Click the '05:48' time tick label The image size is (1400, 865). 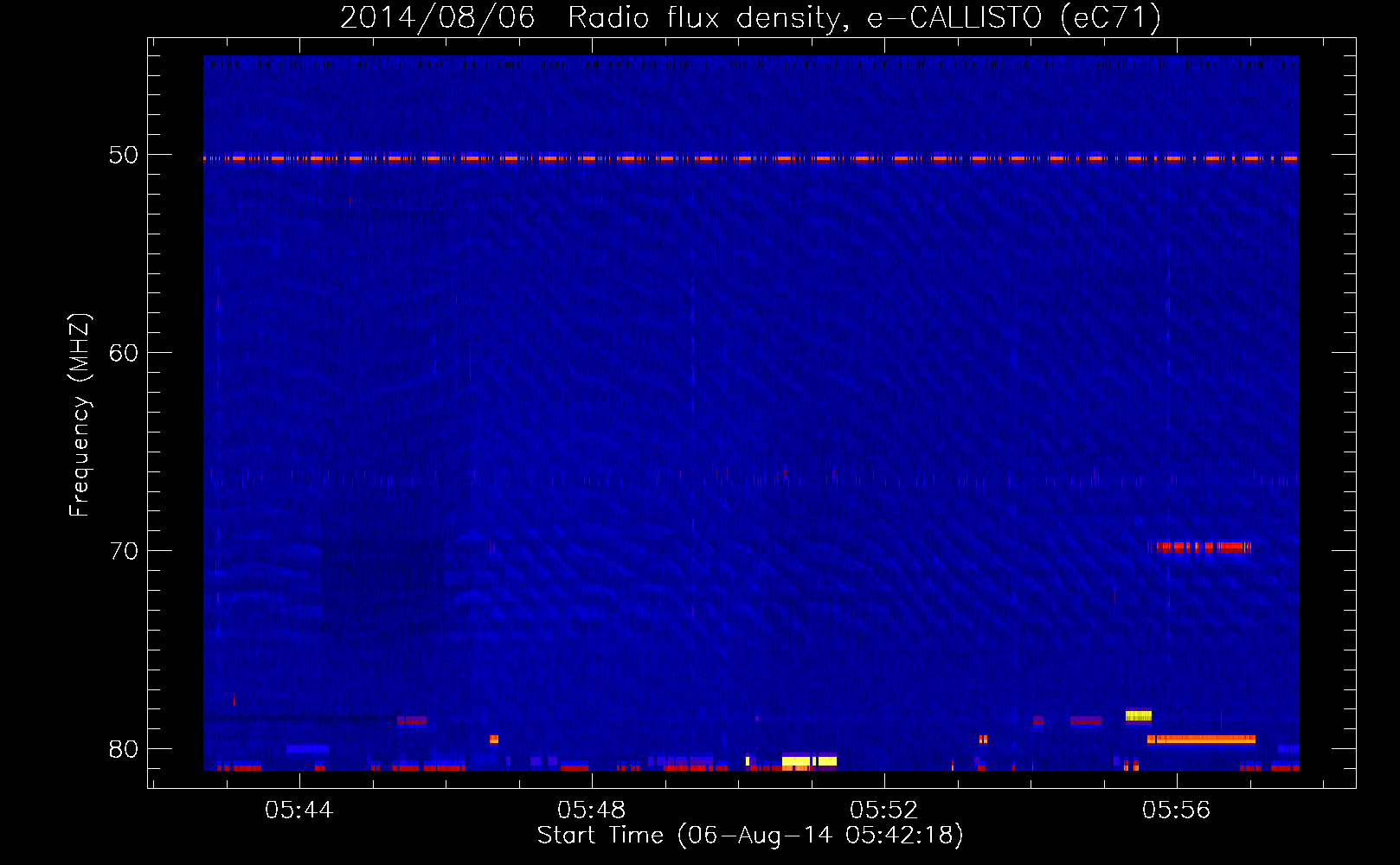(x=592, y=811)
